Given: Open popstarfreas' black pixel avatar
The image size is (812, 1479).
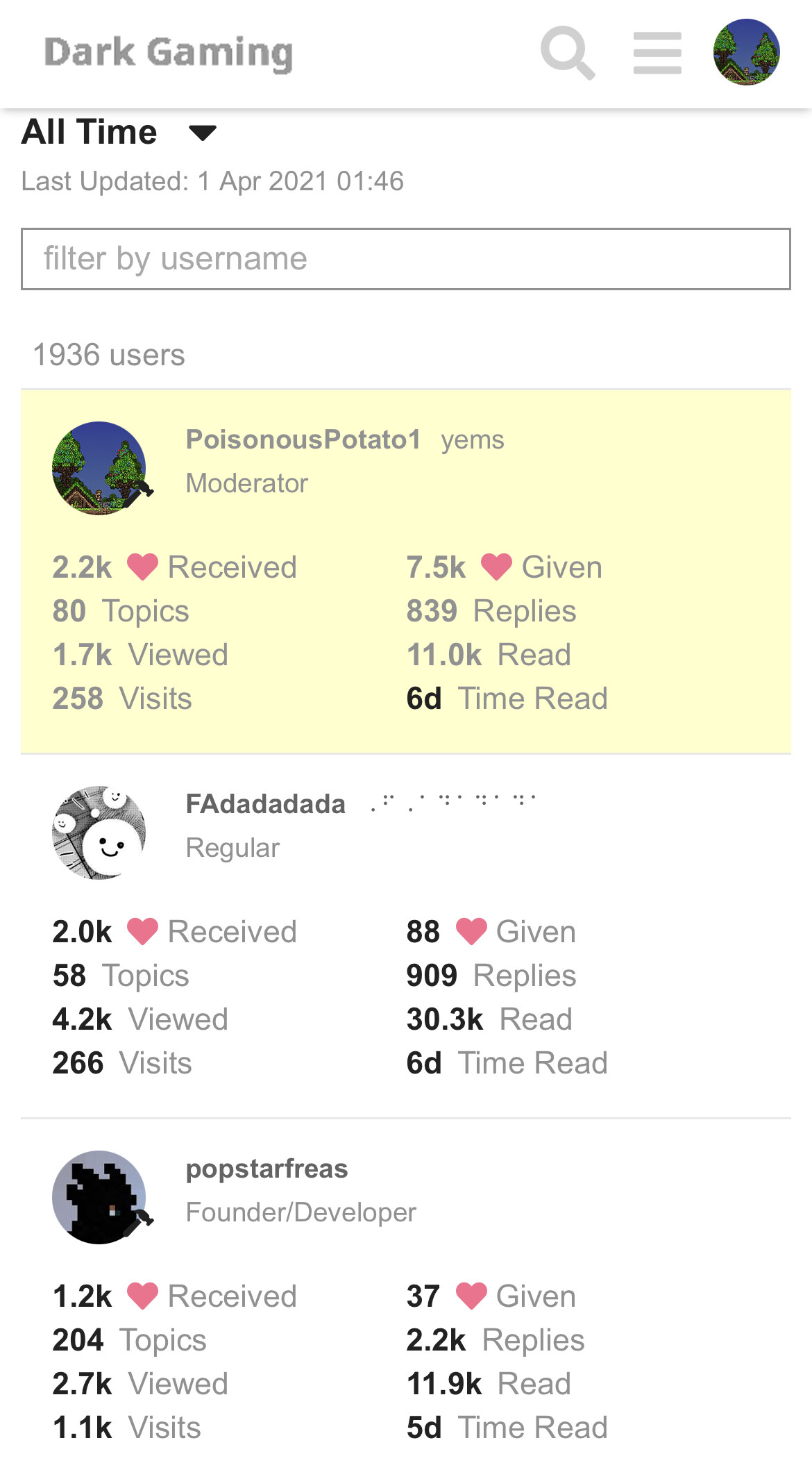Looking at the screenshot, I should coord(99,1197).
